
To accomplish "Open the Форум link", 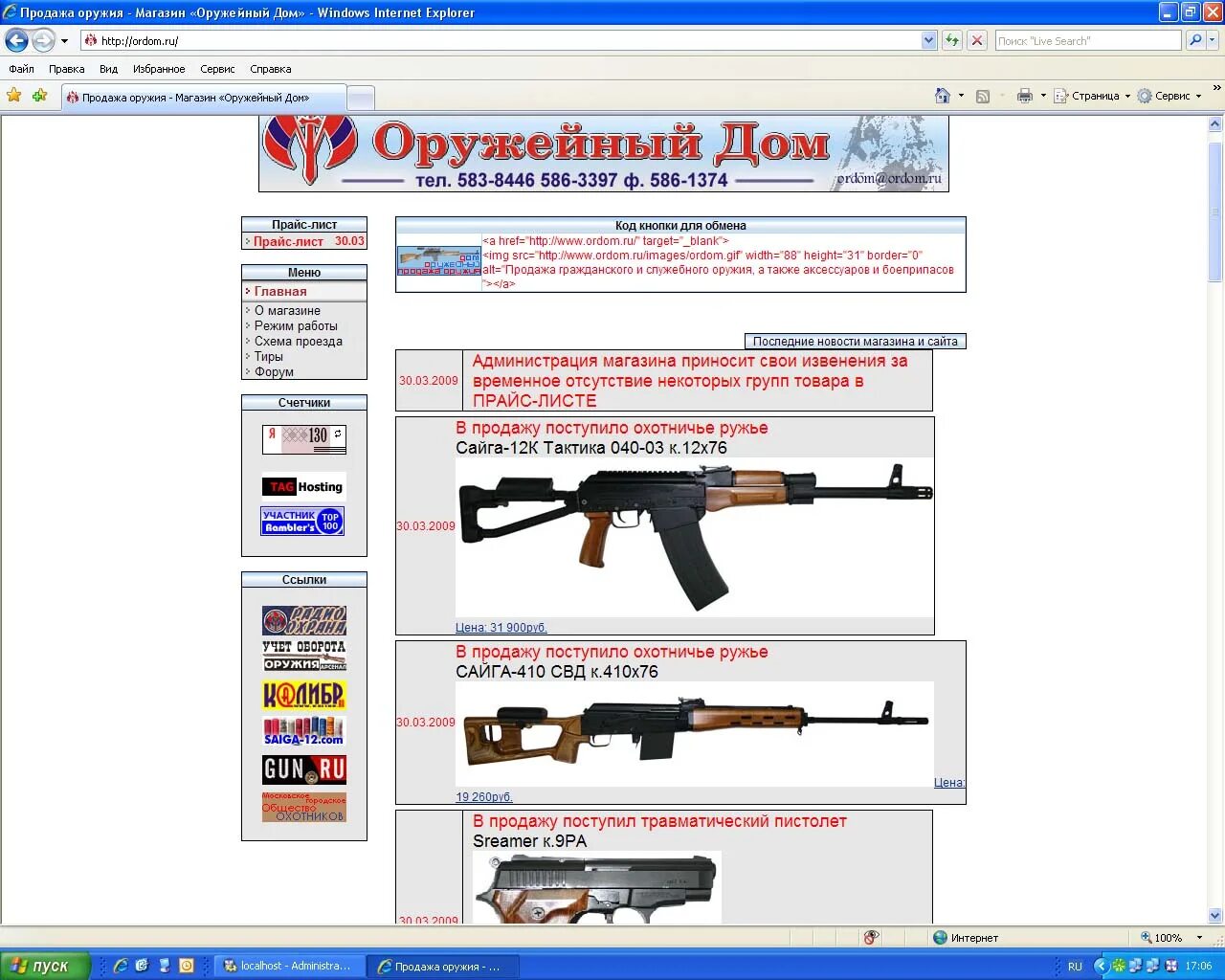I will (x=274, y=371).
